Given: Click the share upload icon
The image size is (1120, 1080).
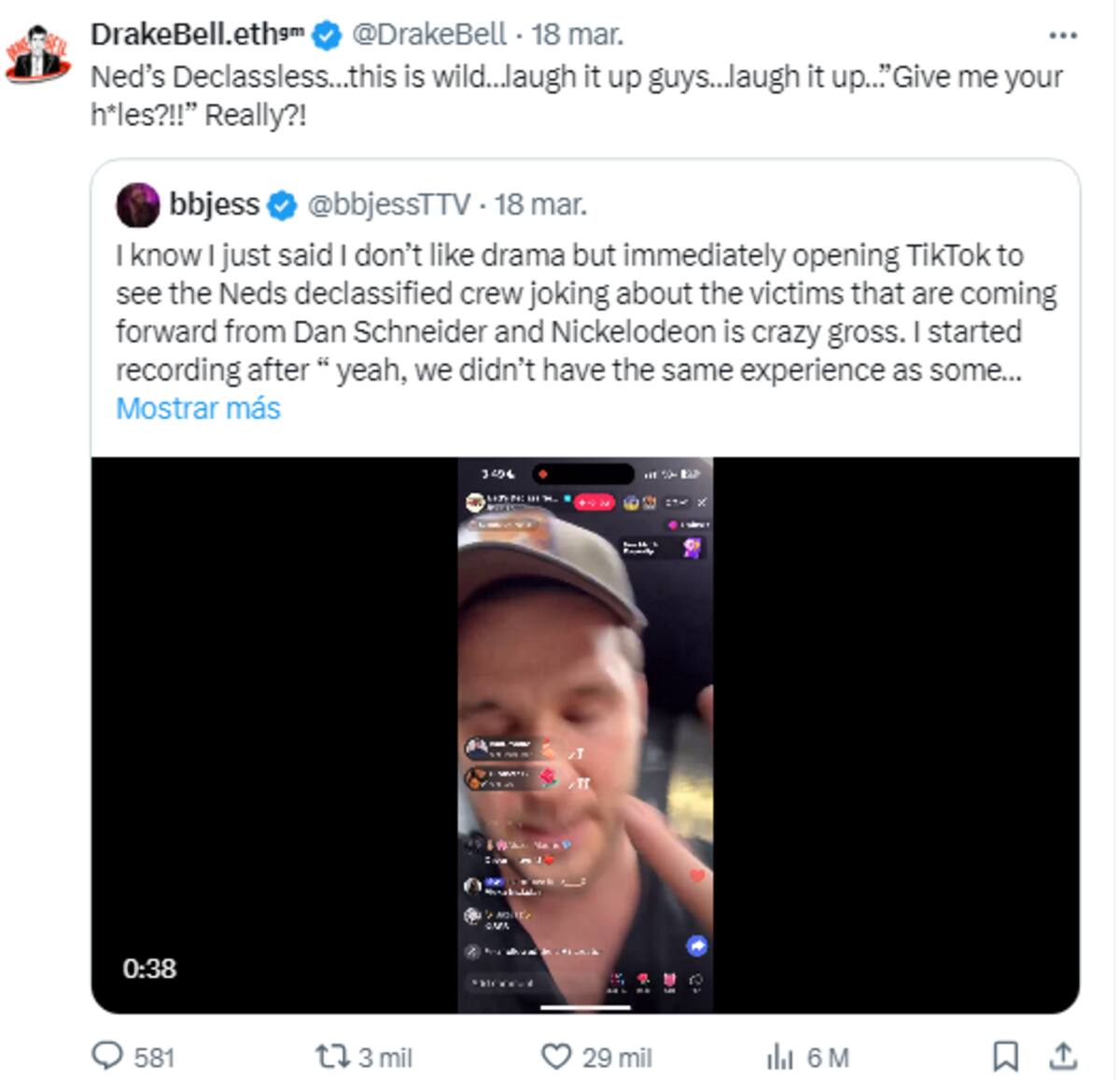Looking at the screenshot, I should 1062,1056.
